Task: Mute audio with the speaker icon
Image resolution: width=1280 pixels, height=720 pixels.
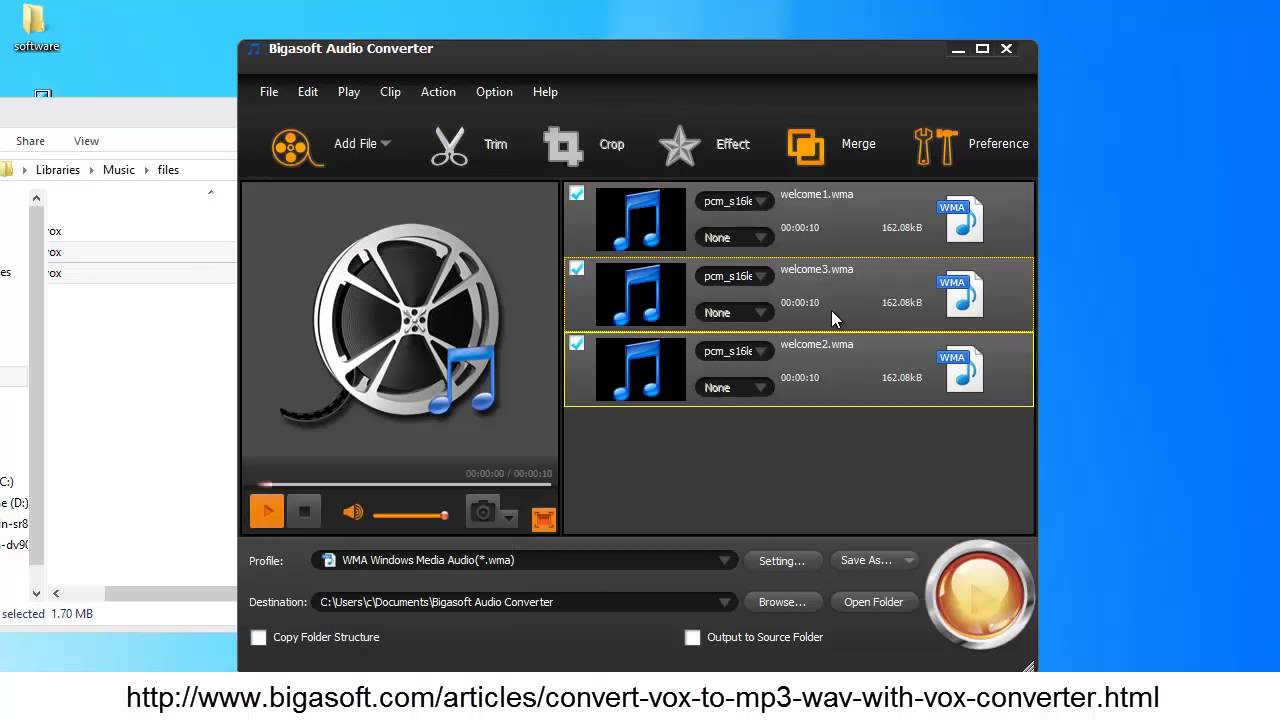Action: [353, 512]
